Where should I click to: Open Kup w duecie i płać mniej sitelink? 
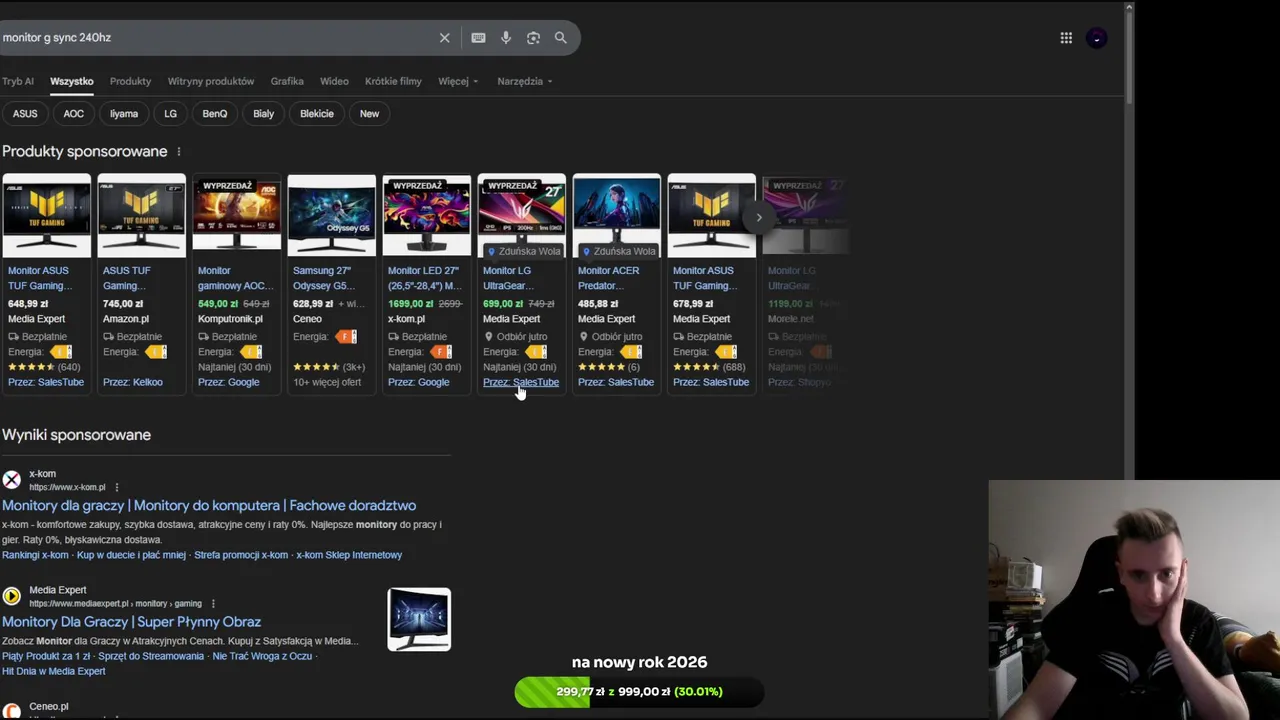131,555
